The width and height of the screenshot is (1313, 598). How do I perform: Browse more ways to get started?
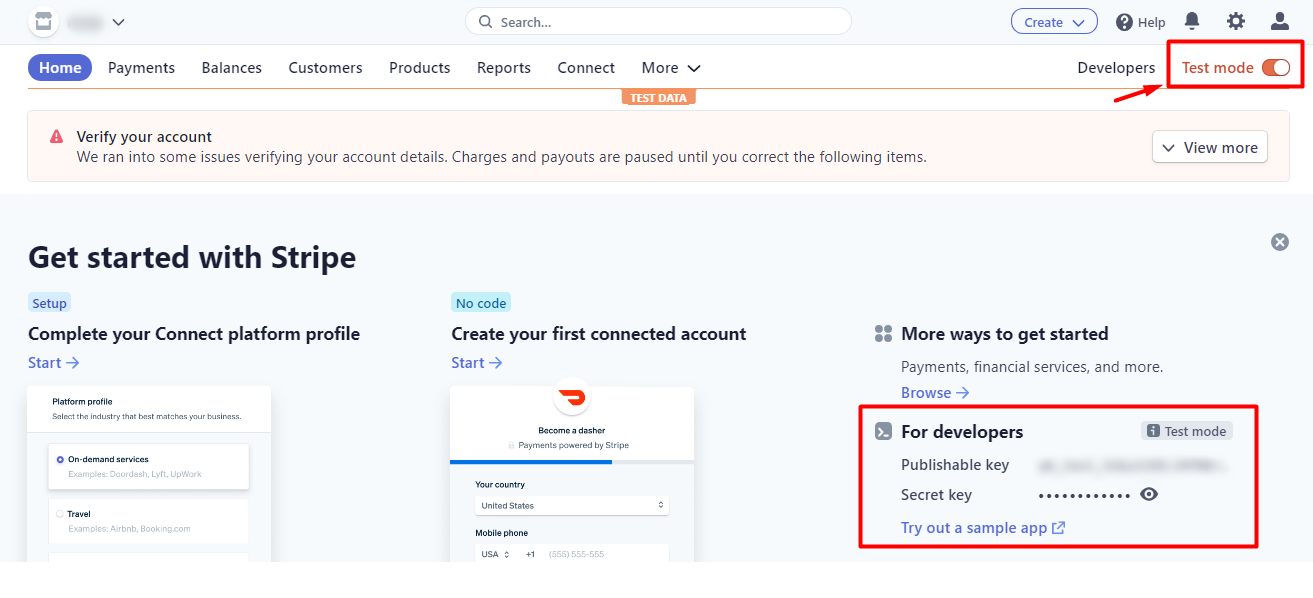pyautogui.click(x=935, y=393)
